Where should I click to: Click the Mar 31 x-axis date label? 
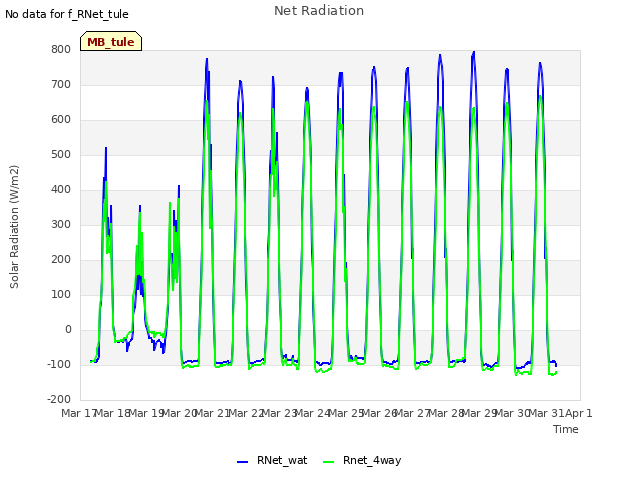546,413
